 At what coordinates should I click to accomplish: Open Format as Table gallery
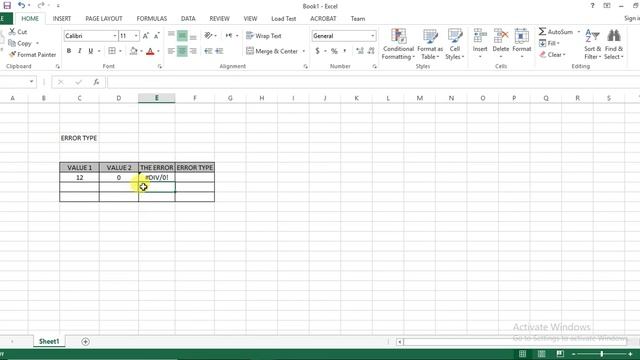coord(430,44)
